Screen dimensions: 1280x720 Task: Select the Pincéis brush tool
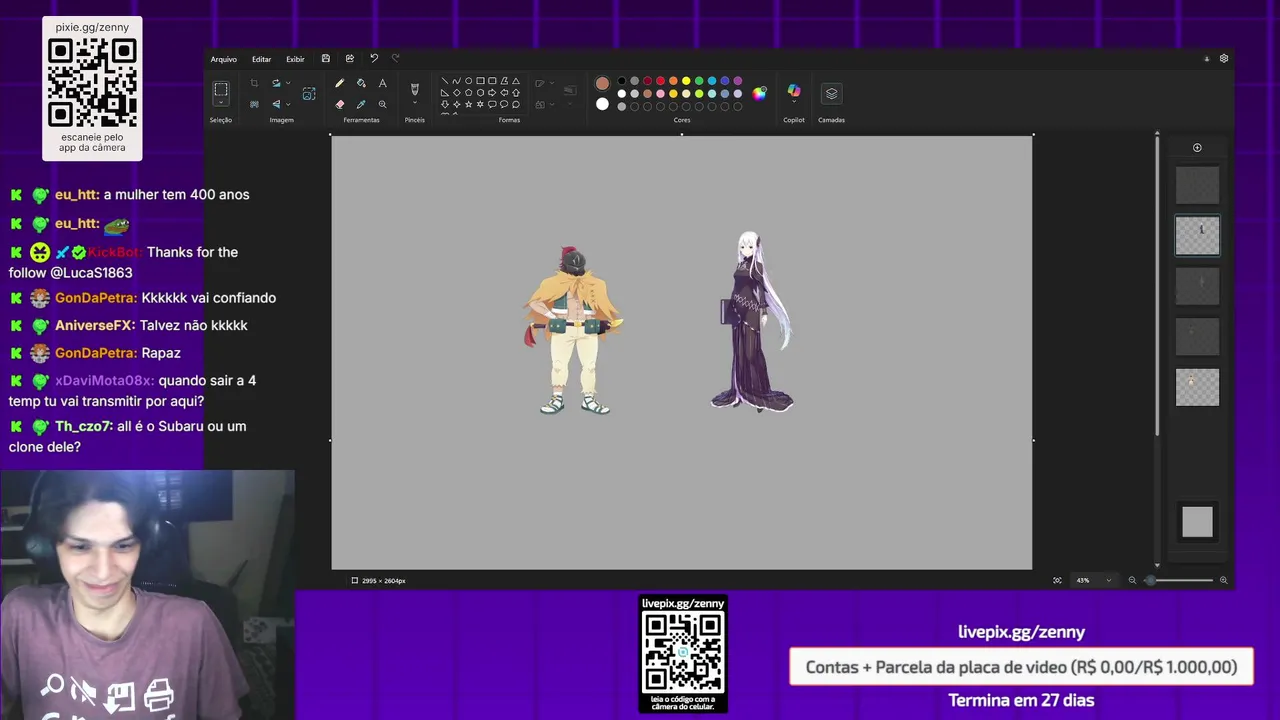415,89
